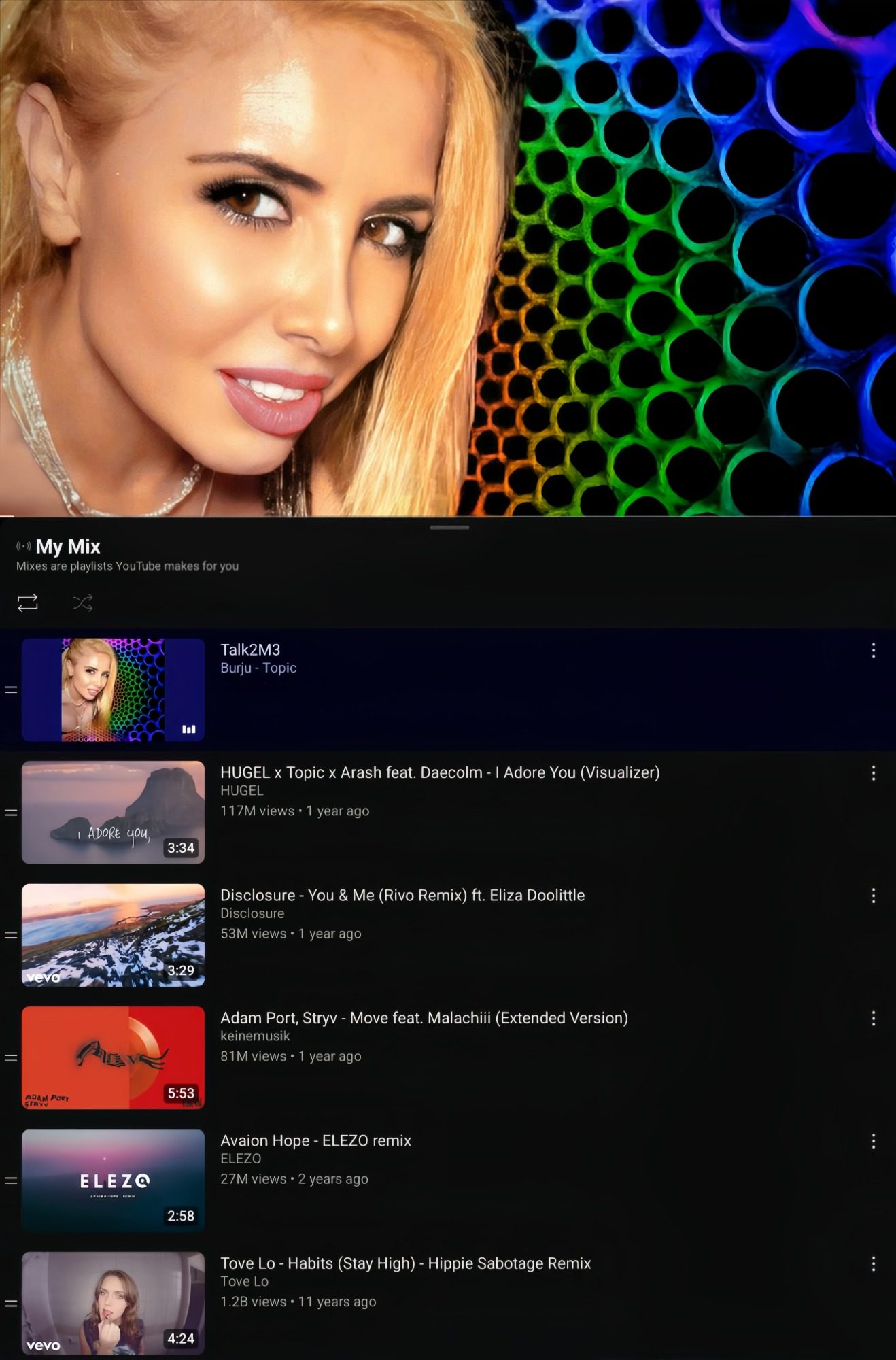Grab reorder handle for Disclosure You & Me
The height and width of the screenshot is (1360, 896).
[x=11, y=935]
